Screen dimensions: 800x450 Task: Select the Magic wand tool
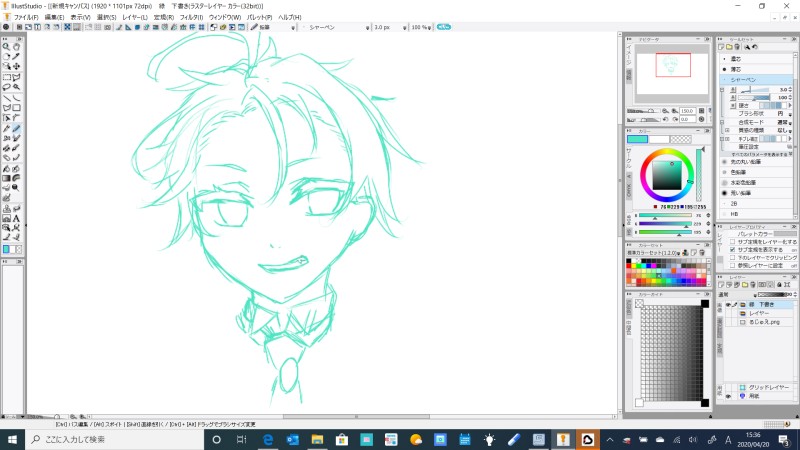16,87
